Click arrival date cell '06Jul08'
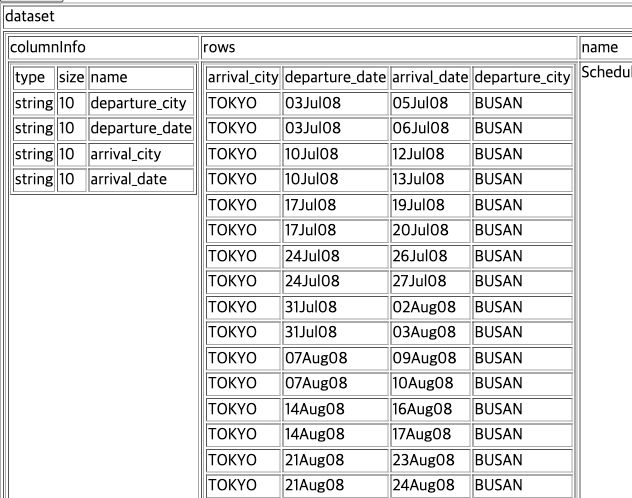This screenshot has height=498, width=632. 430,129
